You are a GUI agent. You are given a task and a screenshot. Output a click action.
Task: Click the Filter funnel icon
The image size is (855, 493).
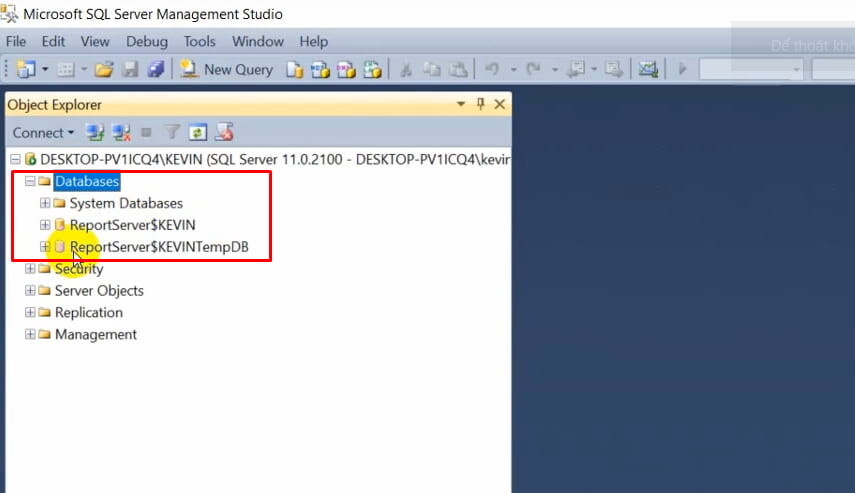point(172,133)
